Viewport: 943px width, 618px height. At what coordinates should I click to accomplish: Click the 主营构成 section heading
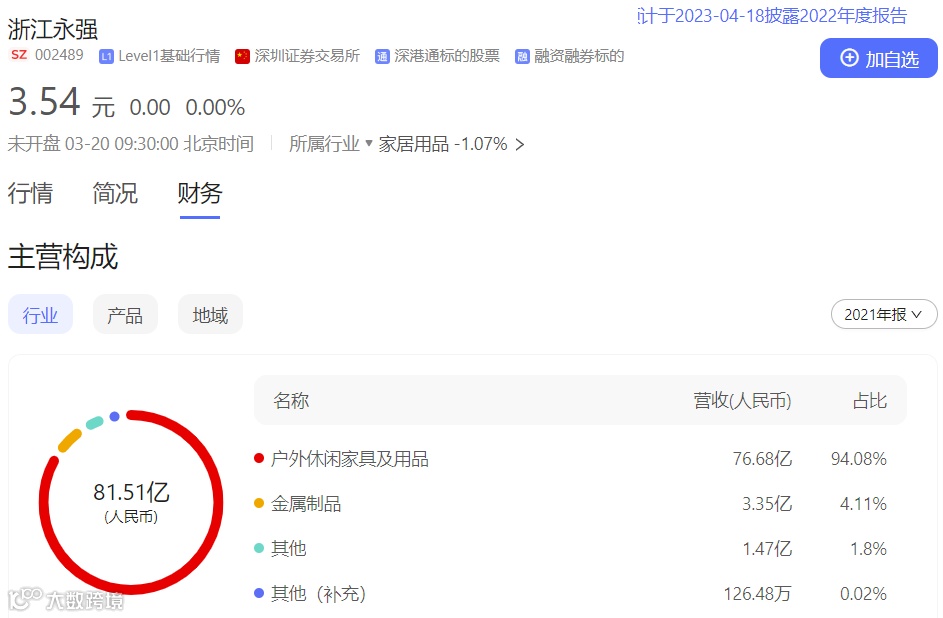(x=63, y=257)
